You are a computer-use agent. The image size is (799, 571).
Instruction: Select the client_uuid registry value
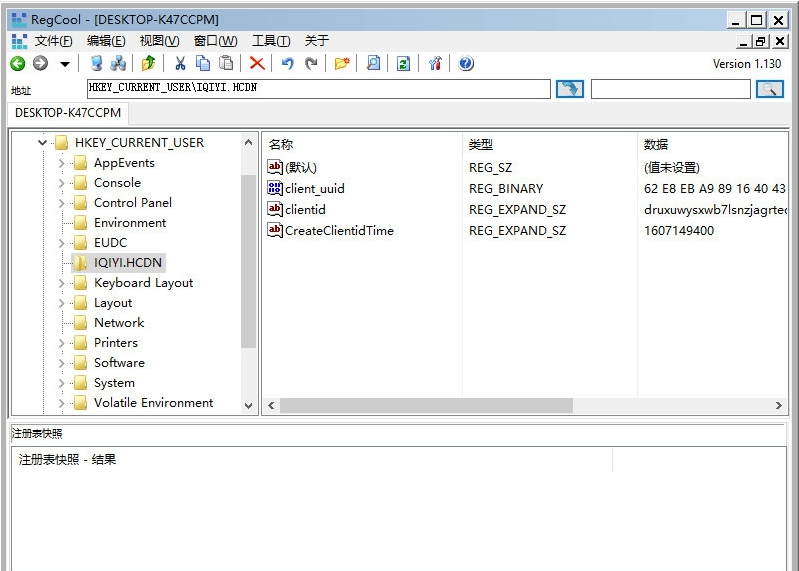(314, 188)
